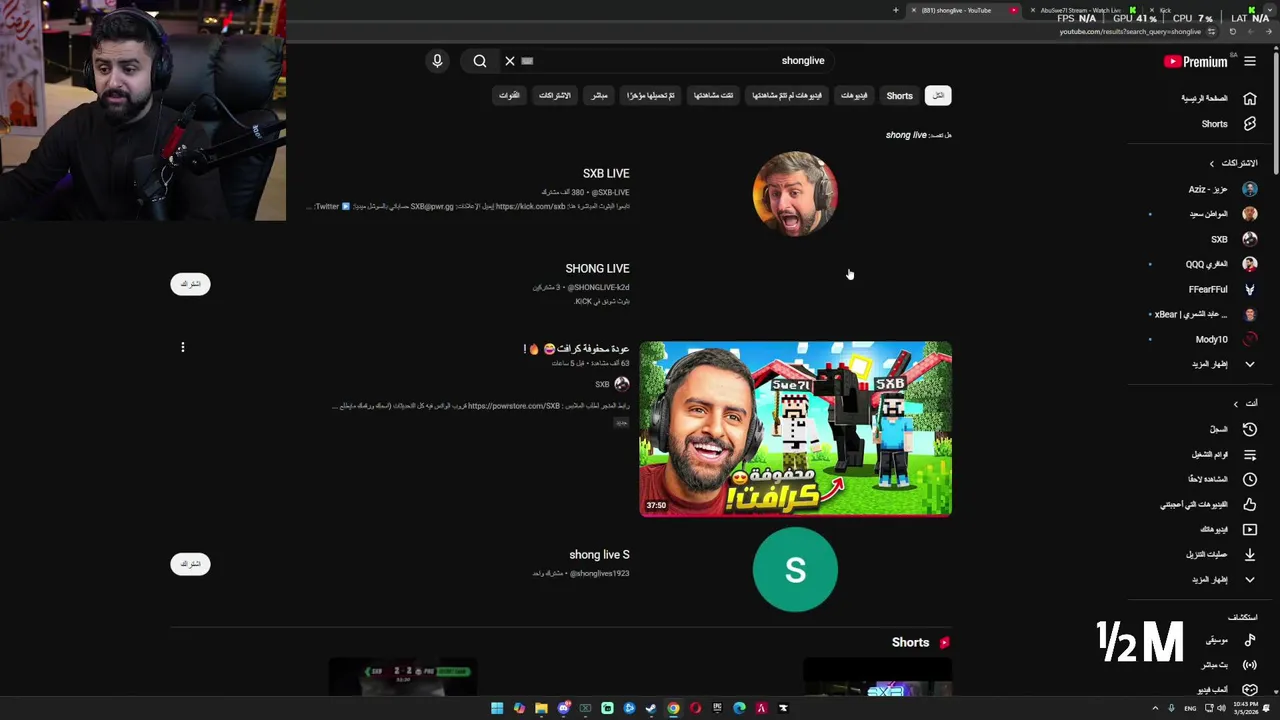
Task: Start voice search with the microphone icon
Action: [x=437, y=61]
